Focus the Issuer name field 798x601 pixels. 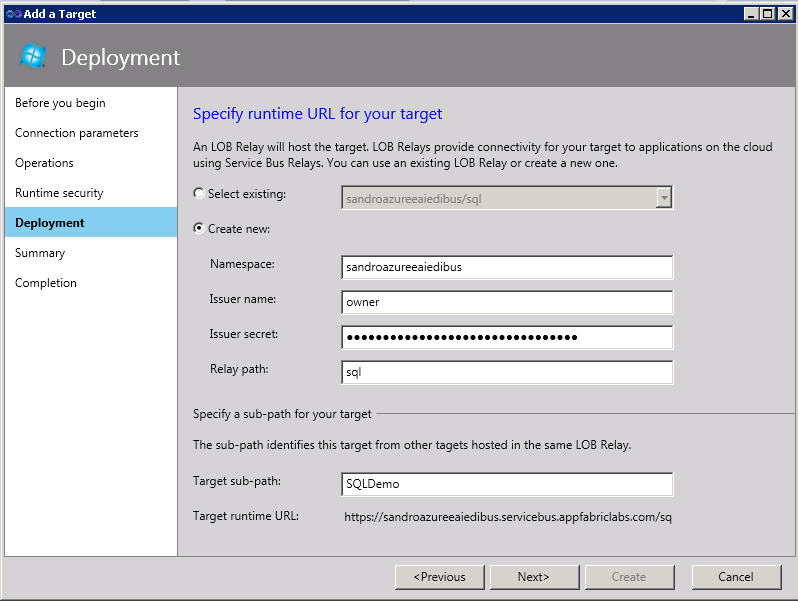[x=506, y=302]
